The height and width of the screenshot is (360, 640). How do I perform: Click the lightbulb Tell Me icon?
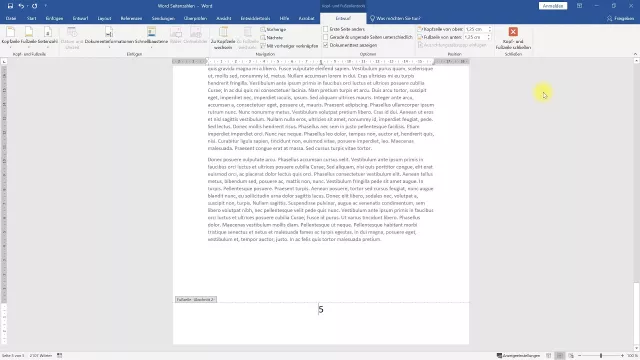point(372,18)
